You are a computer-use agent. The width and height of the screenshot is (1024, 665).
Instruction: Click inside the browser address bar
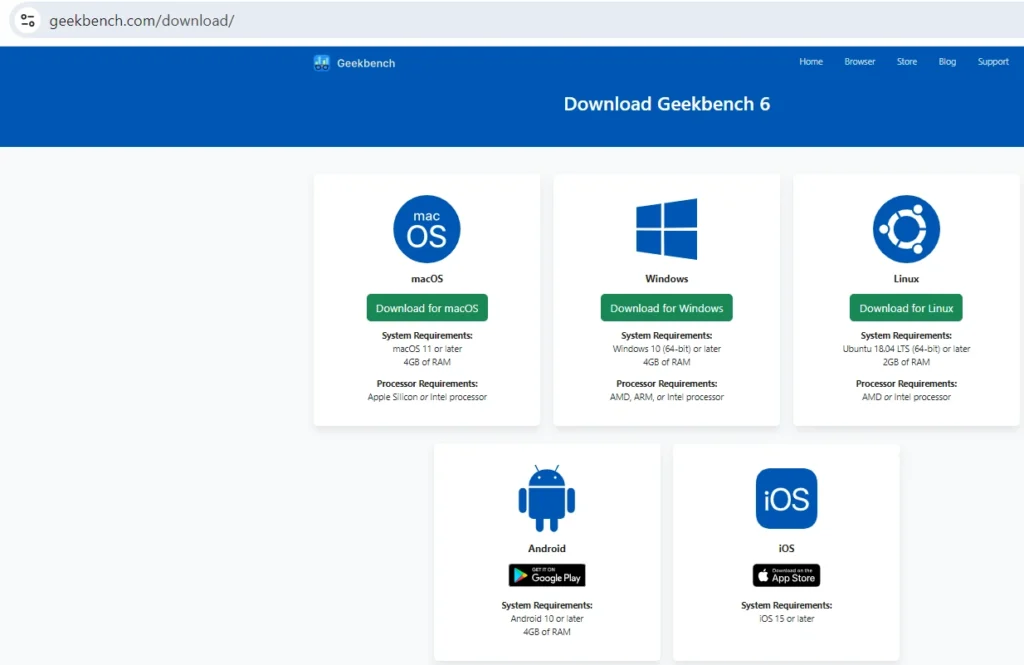coord(140,20)
